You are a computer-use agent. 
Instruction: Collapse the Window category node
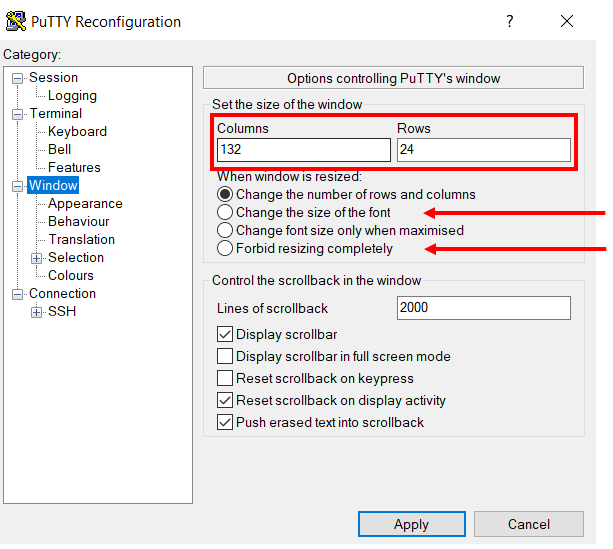click(18, 186)
